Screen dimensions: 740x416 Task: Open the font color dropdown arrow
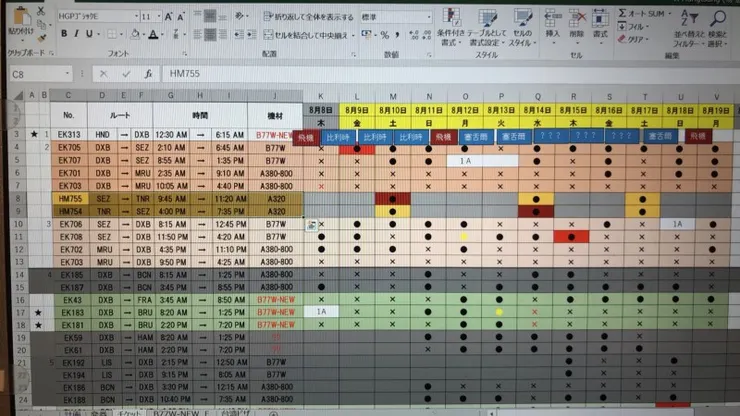pyautogui.click(x=162, y=35)
